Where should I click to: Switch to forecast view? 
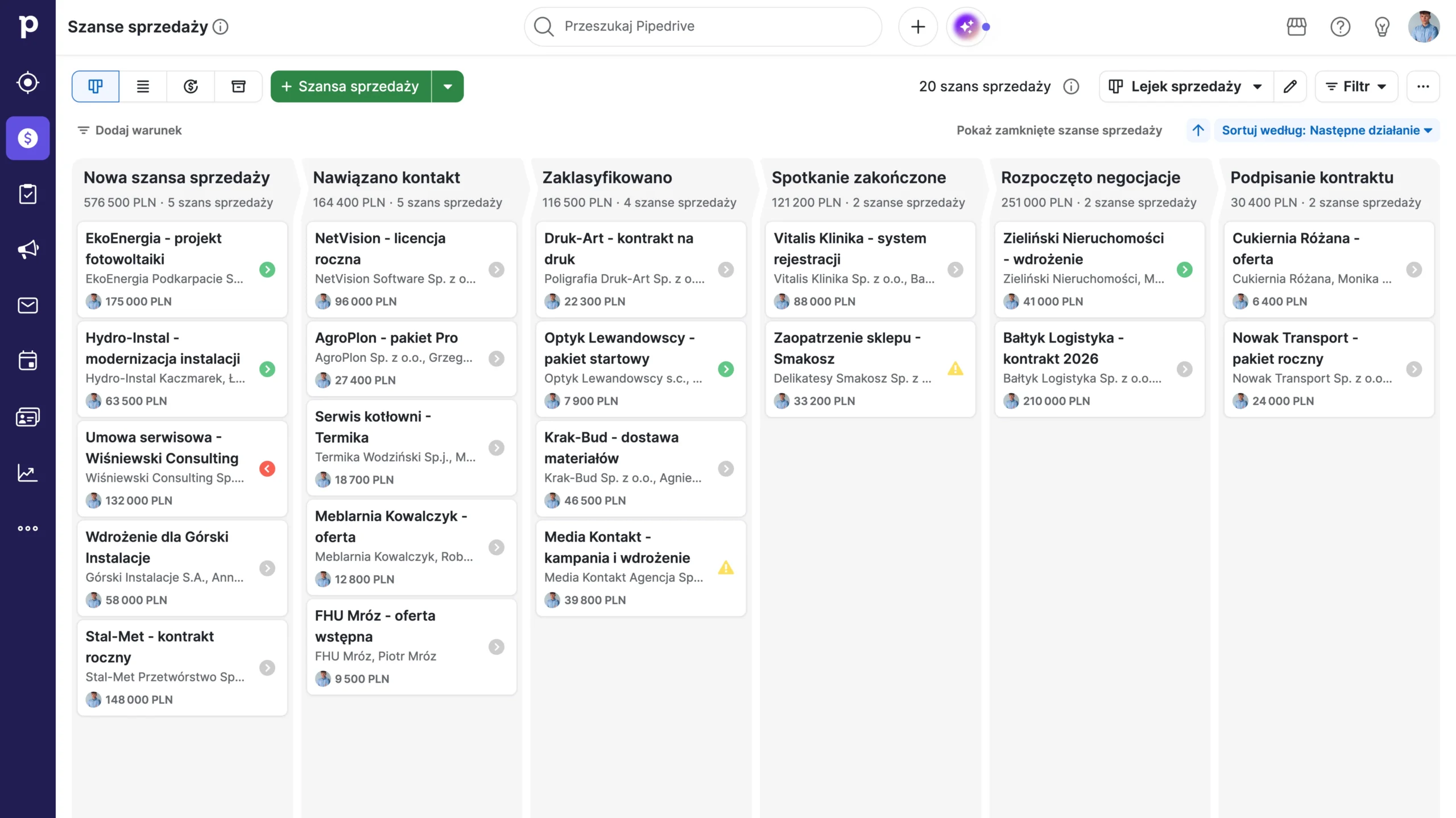point(191,86)
